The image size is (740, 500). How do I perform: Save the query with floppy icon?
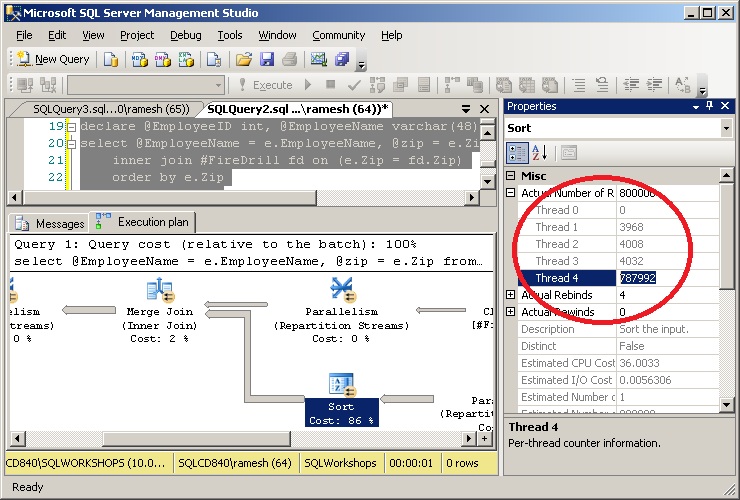point(267,59)
